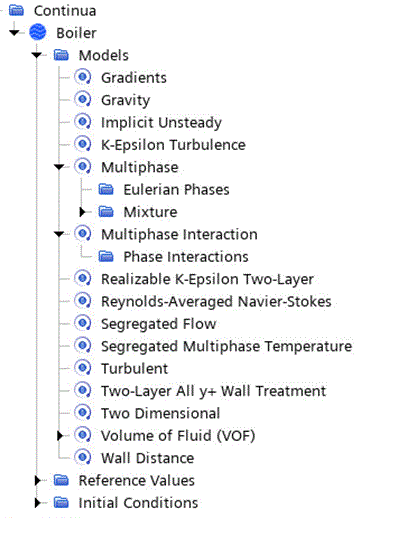Click the Wall Distance model icon
This screenshot has height=553, width=399.
[83, 457]
